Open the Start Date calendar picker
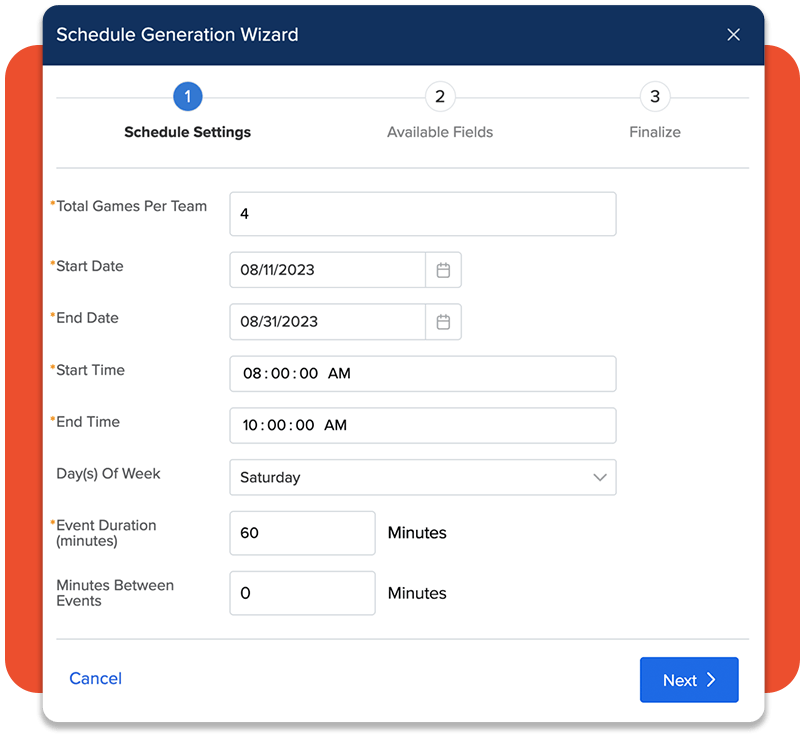This screenshot has height=741, width=800. tap(444, 270)
